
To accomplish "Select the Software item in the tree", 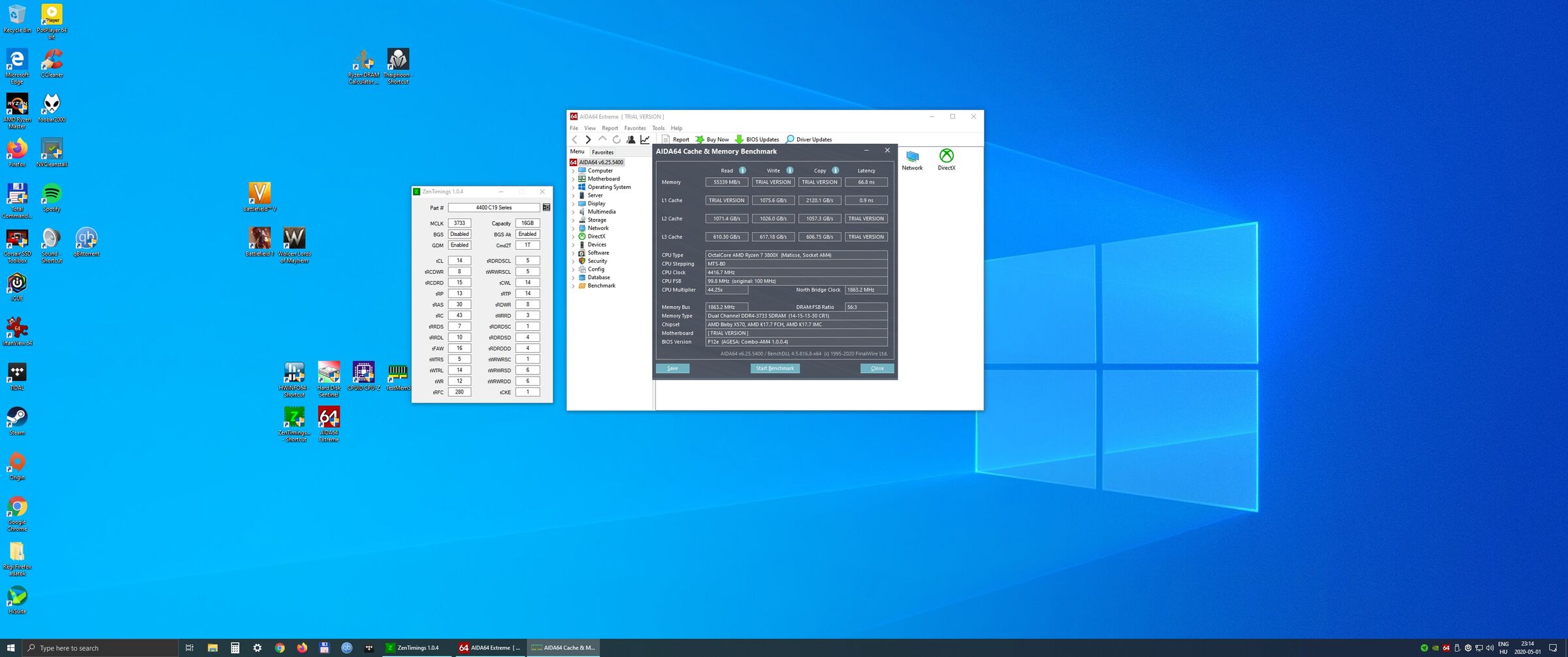I will pos(598,253).
